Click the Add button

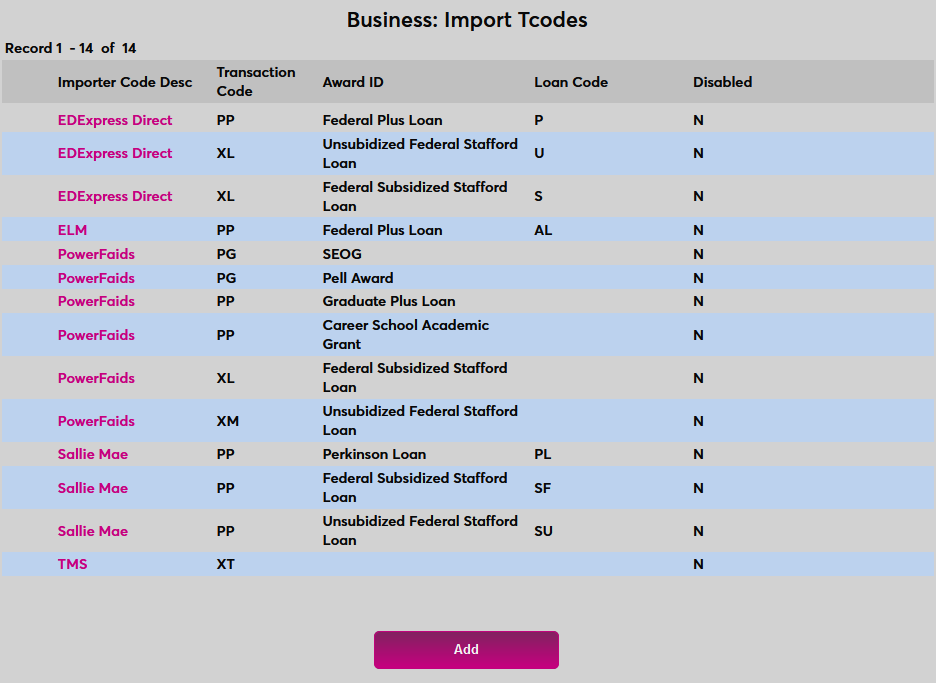click(466, 649)
